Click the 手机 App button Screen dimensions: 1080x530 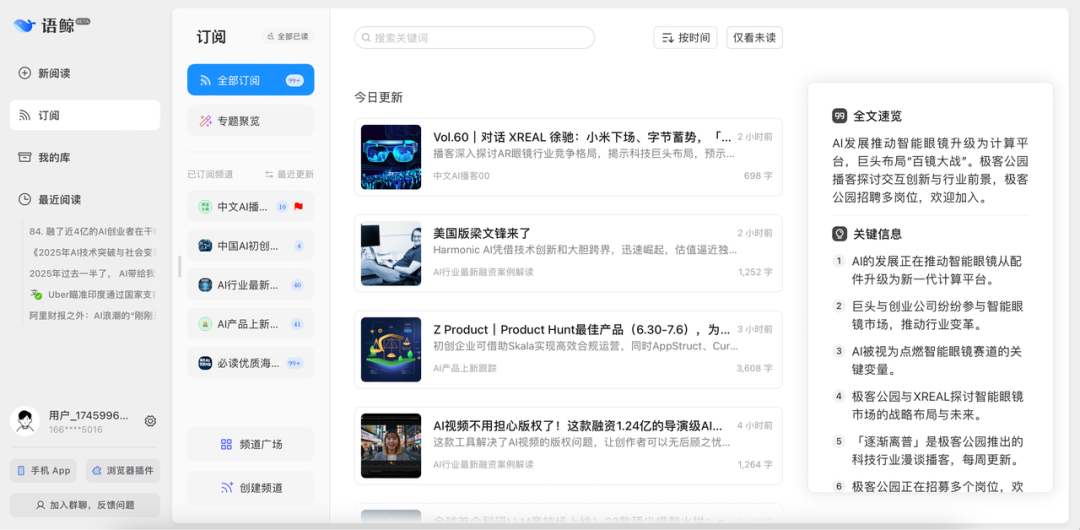click(x=43, y=470)
